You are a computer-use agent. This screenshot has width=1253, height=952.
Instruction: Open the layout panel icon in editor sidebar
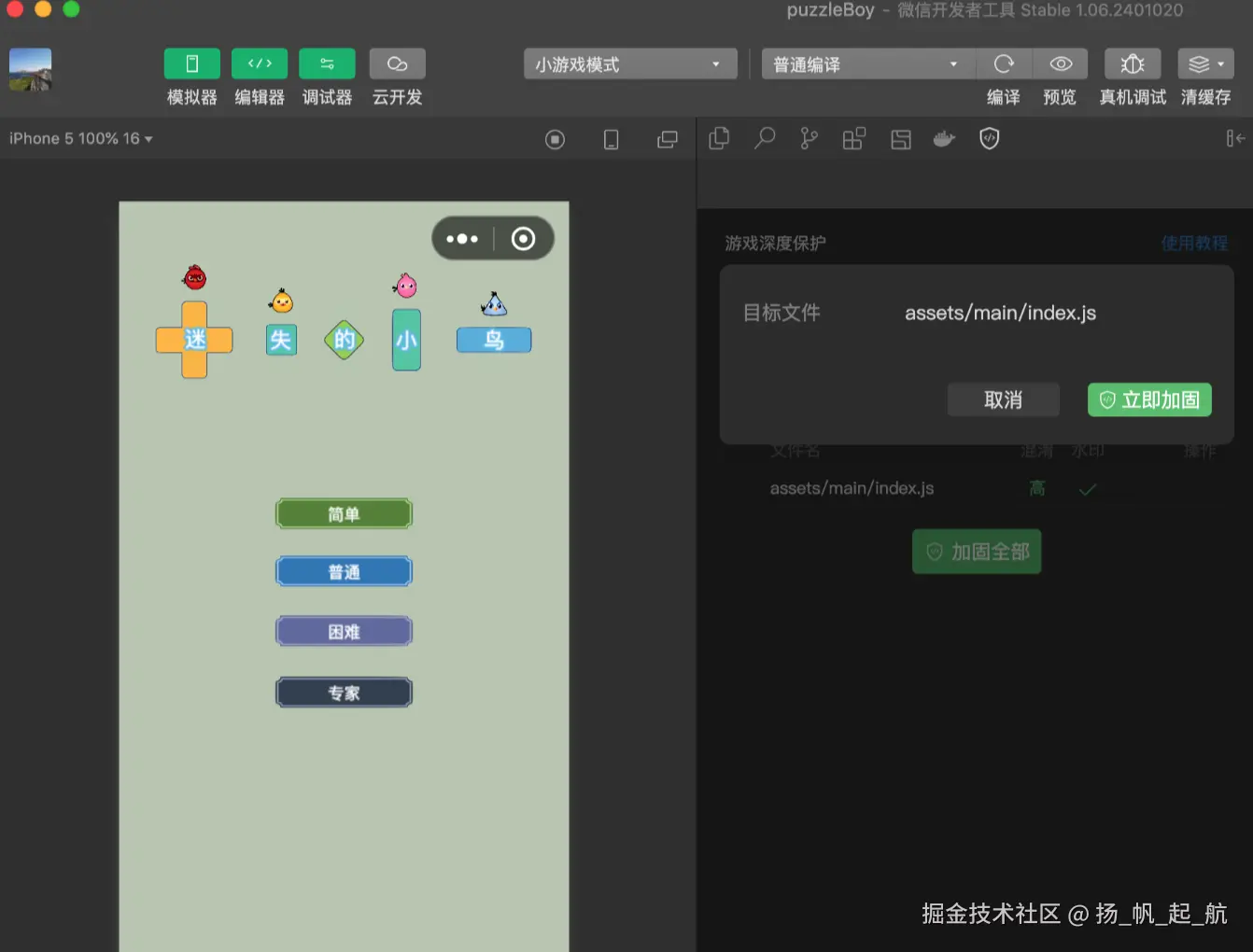pyautogui.click(x=901, y=139)
